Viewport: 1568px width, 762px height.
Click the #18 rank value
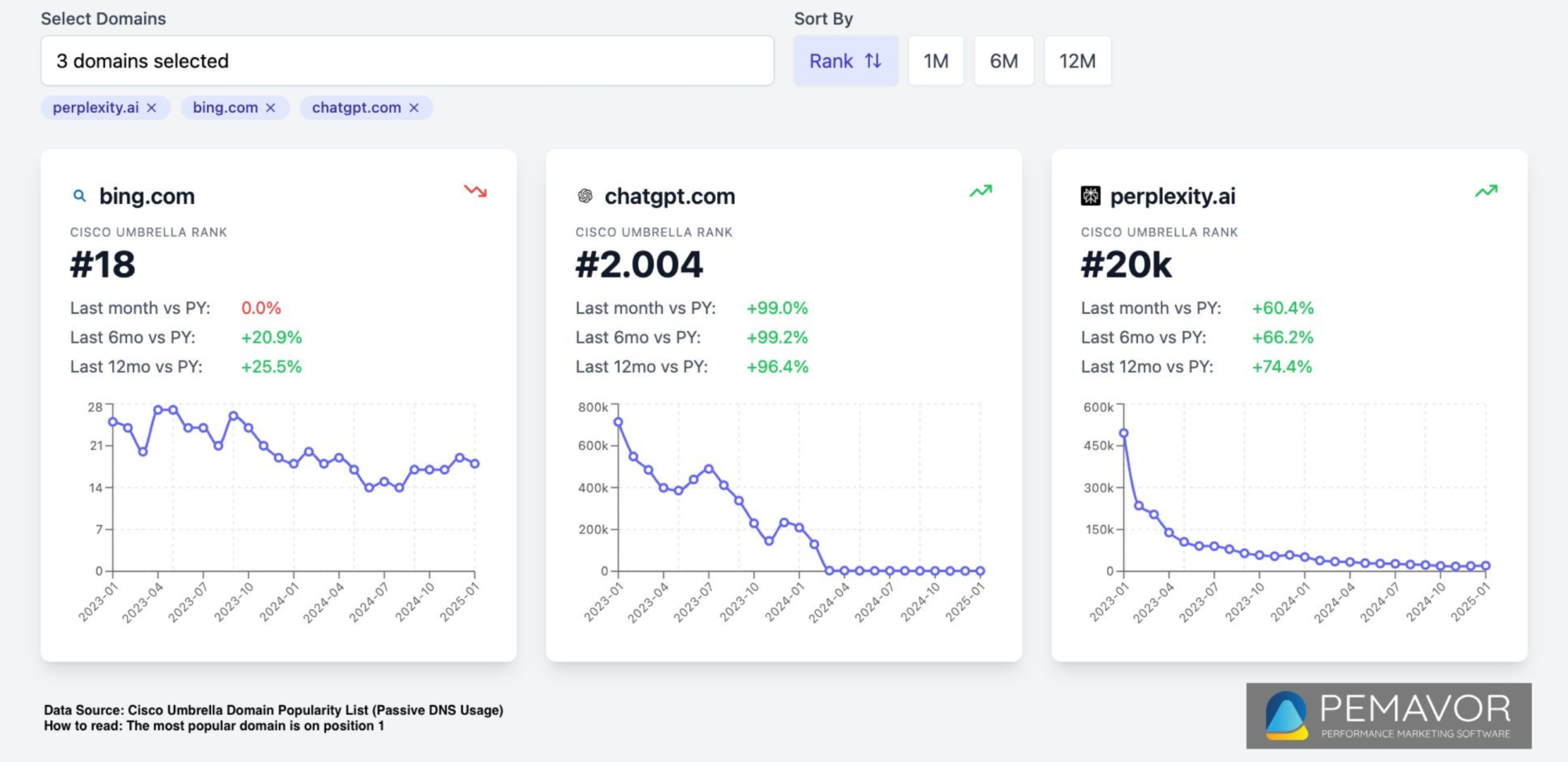point(103,264)
